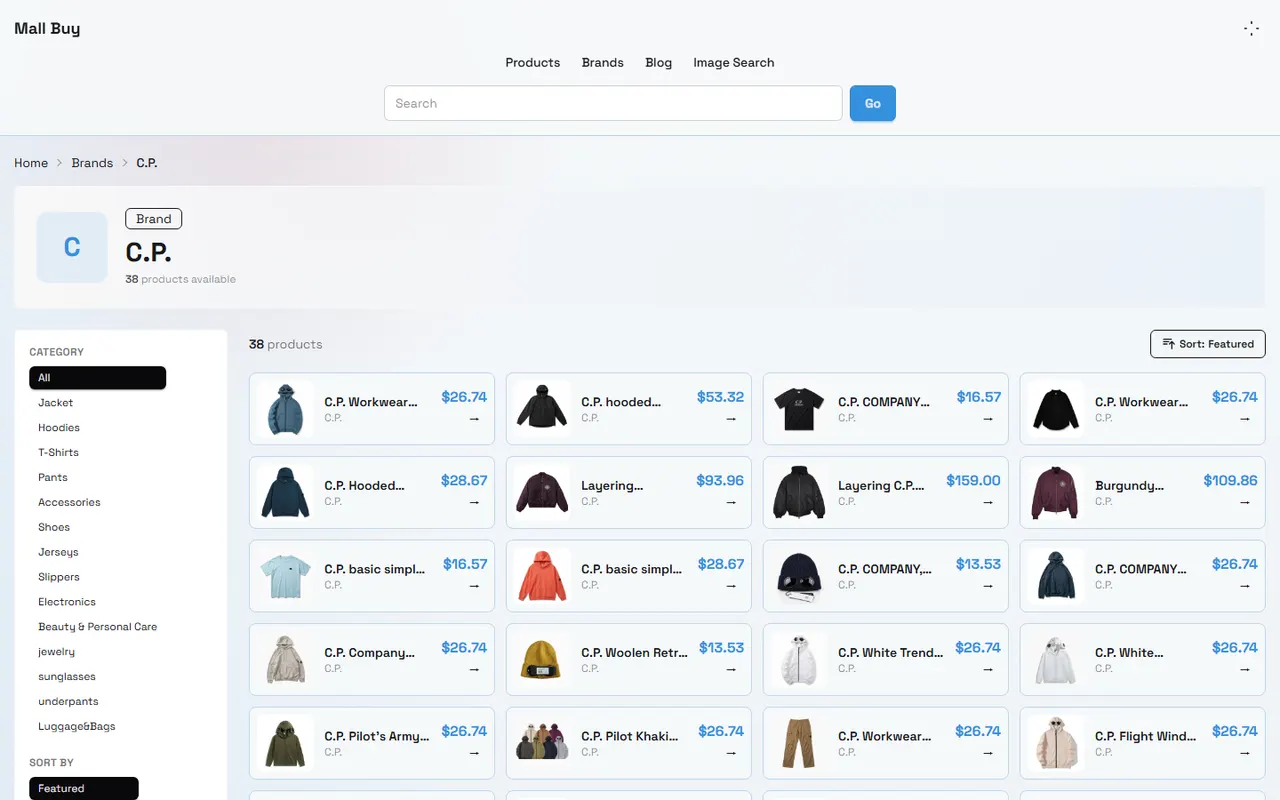
Task: Filter products by Luggage&Bags category
Action: [x=98, y=727]
